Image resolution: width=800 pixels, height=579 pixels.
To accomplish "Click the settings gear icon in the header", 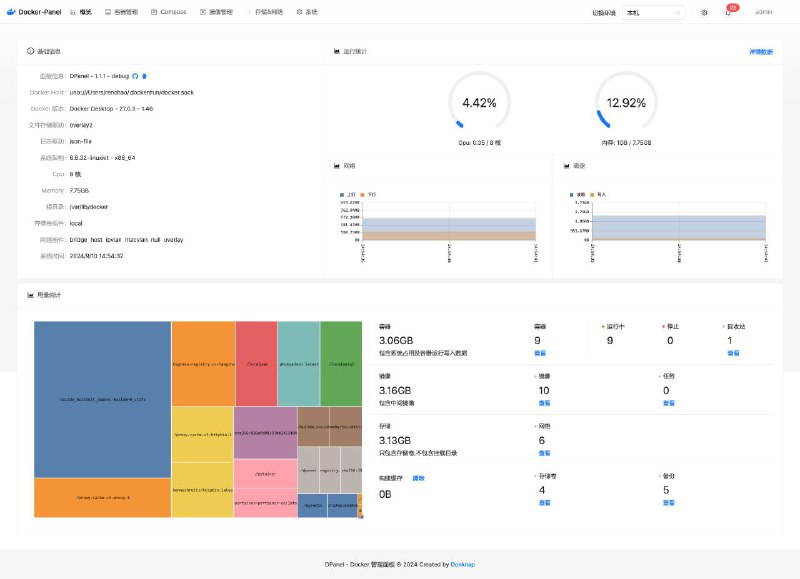I will pos(702,13).
